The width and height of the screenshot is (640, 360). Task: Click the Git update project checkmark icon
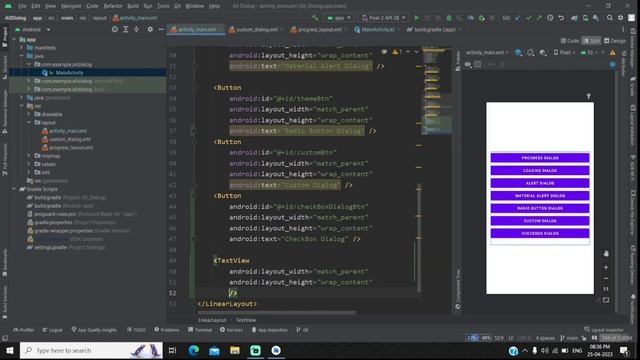point(518,18)
